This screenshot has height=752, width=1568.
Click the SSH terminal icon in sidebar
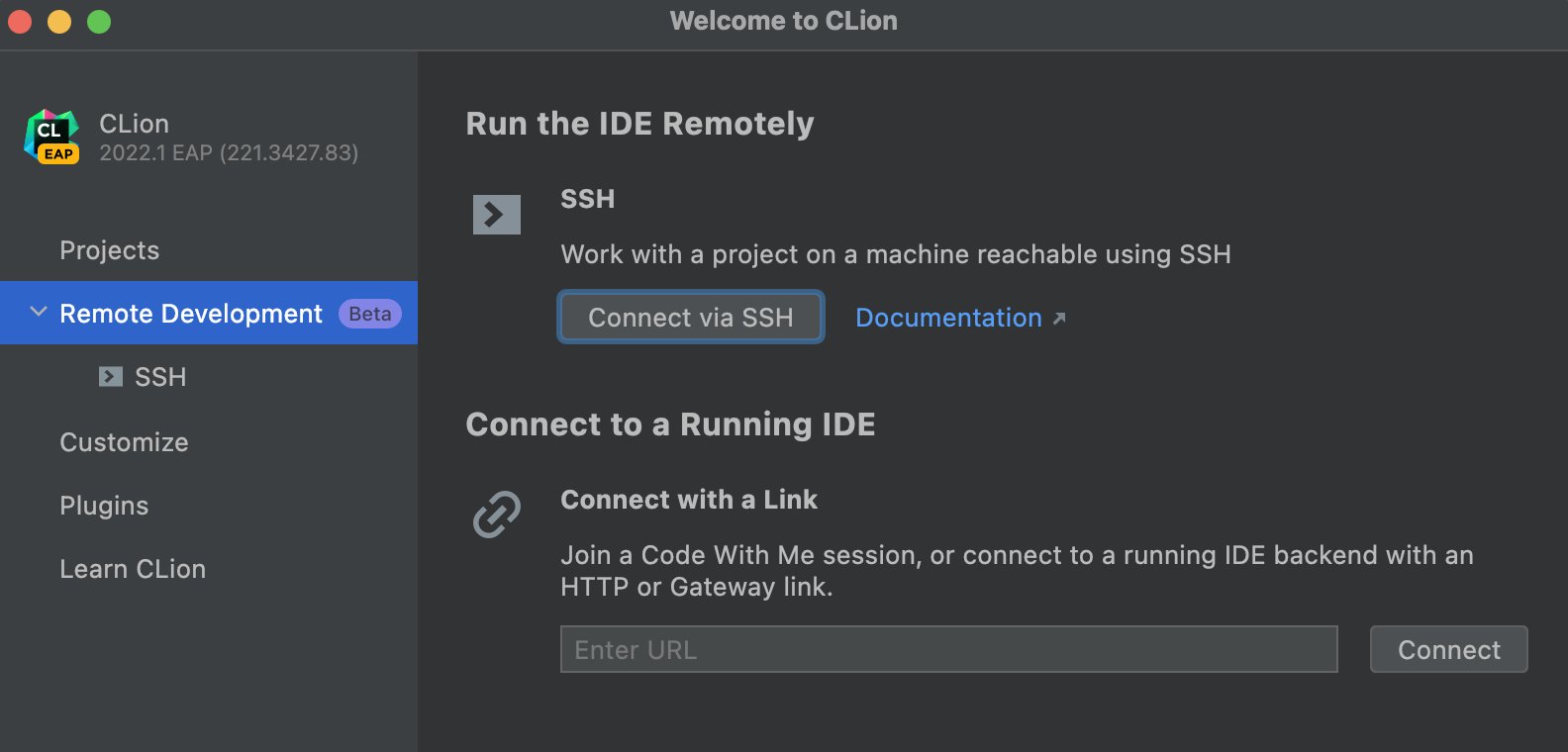pos(111,377)
